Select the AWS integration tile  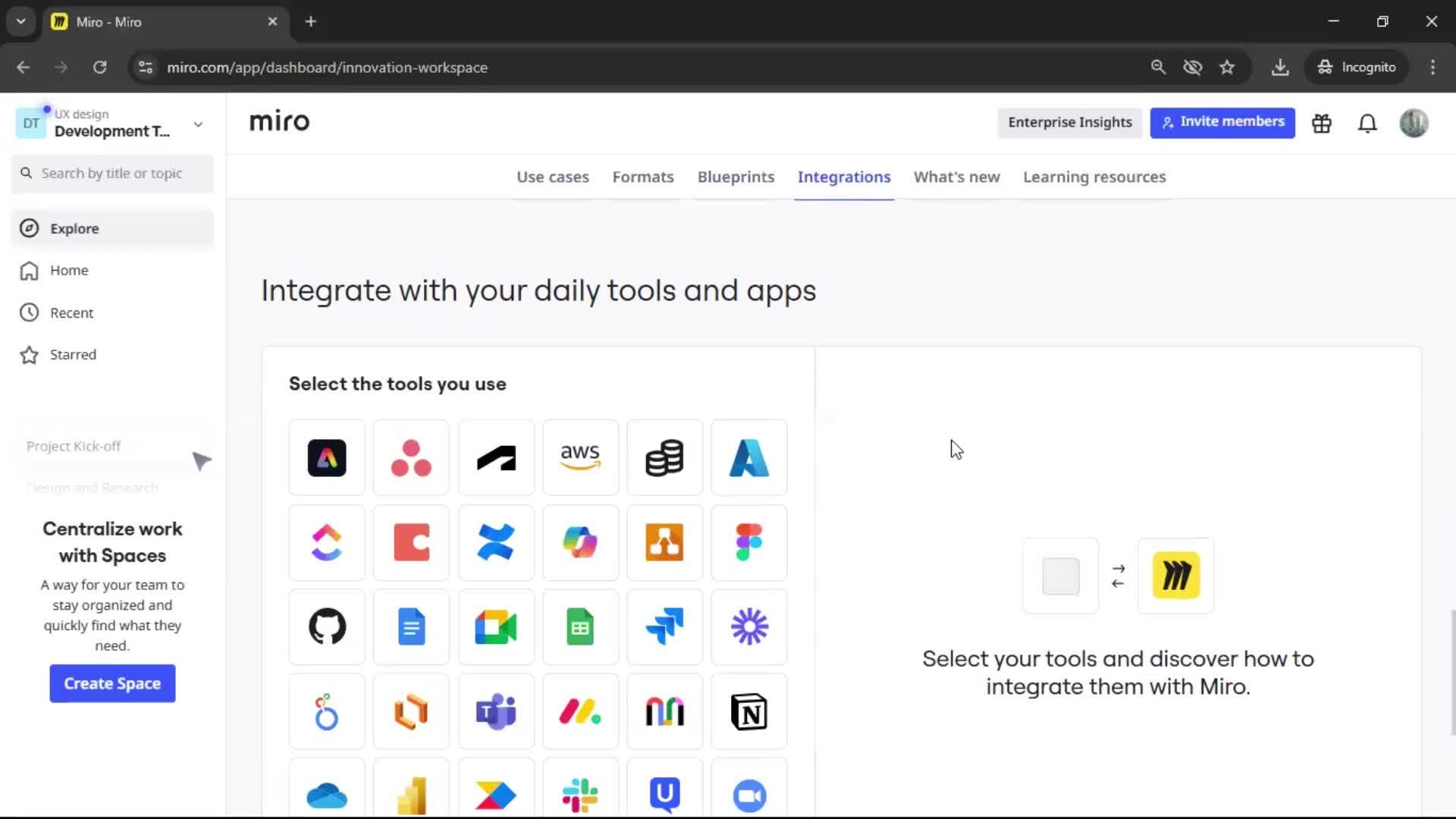[x=580, y=458]
